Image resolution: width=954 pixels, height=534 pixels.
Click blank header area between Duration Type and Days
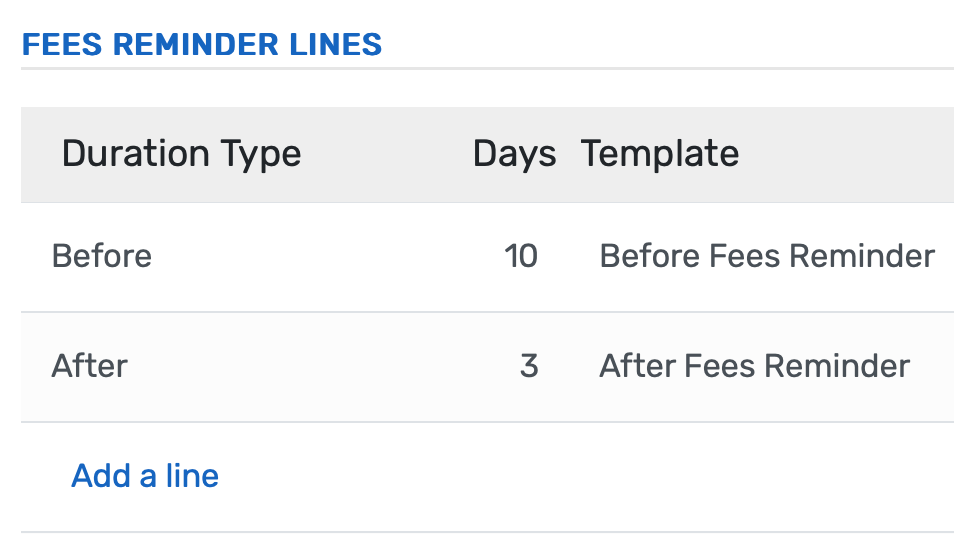tap(385, 154)
